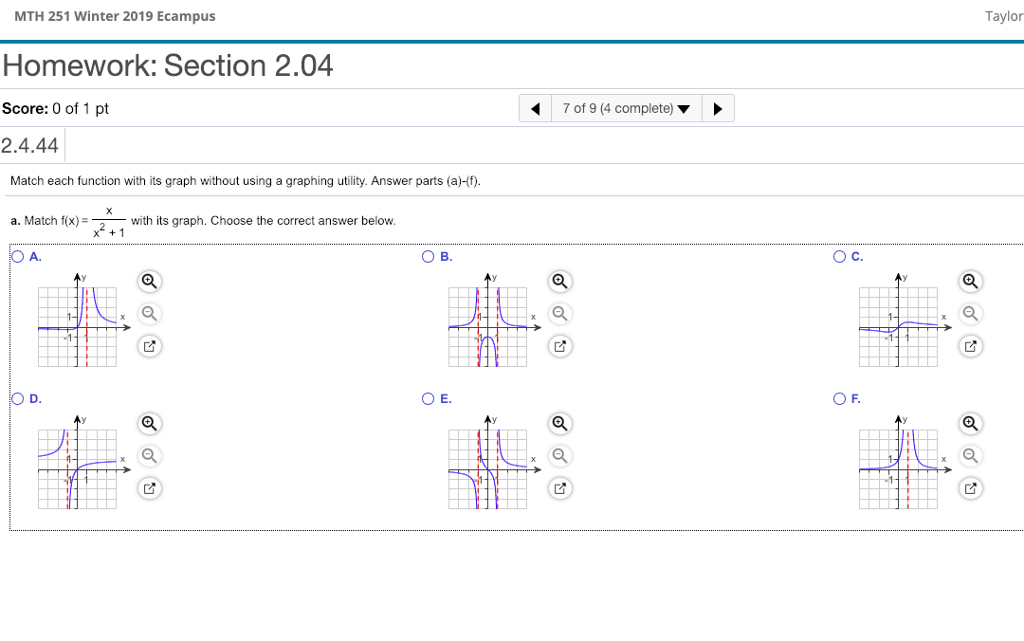Open graph C in a larger view
Screen dimensions: 1024x641
pos(970,346)
